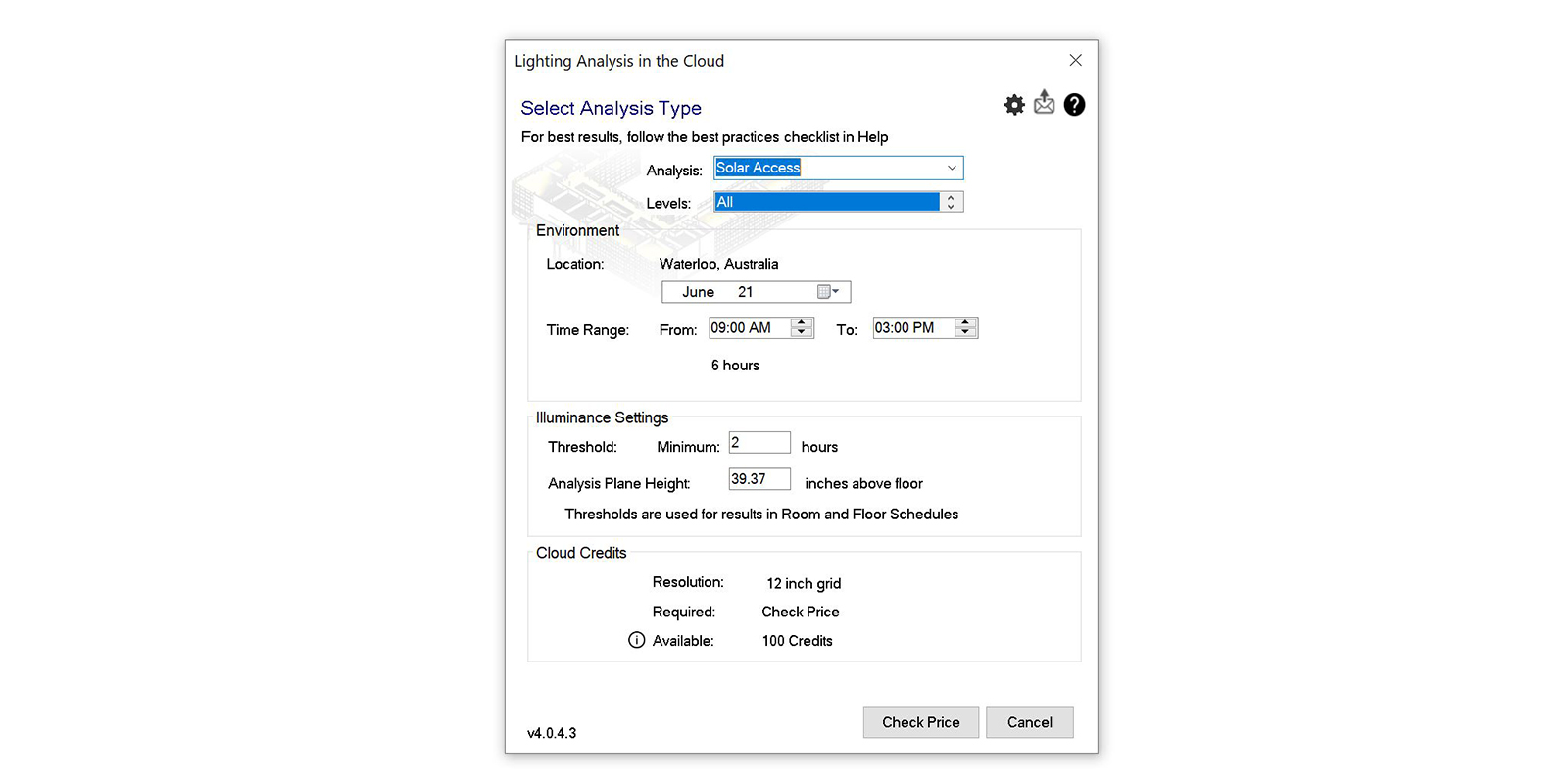
Task: Open settings via the gear icon
Action: pos(1014,105)
